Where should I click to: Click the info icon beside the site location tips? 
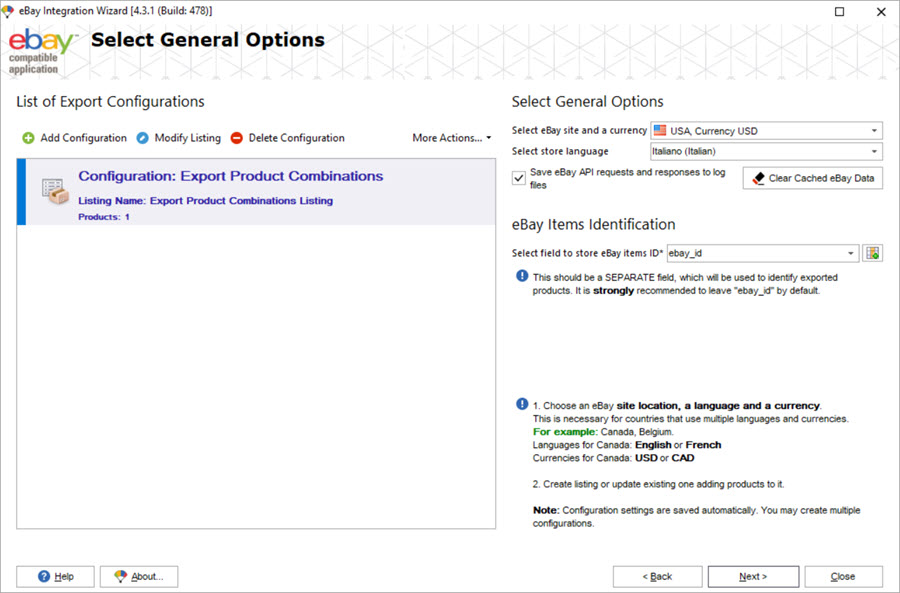coord(522,404)
